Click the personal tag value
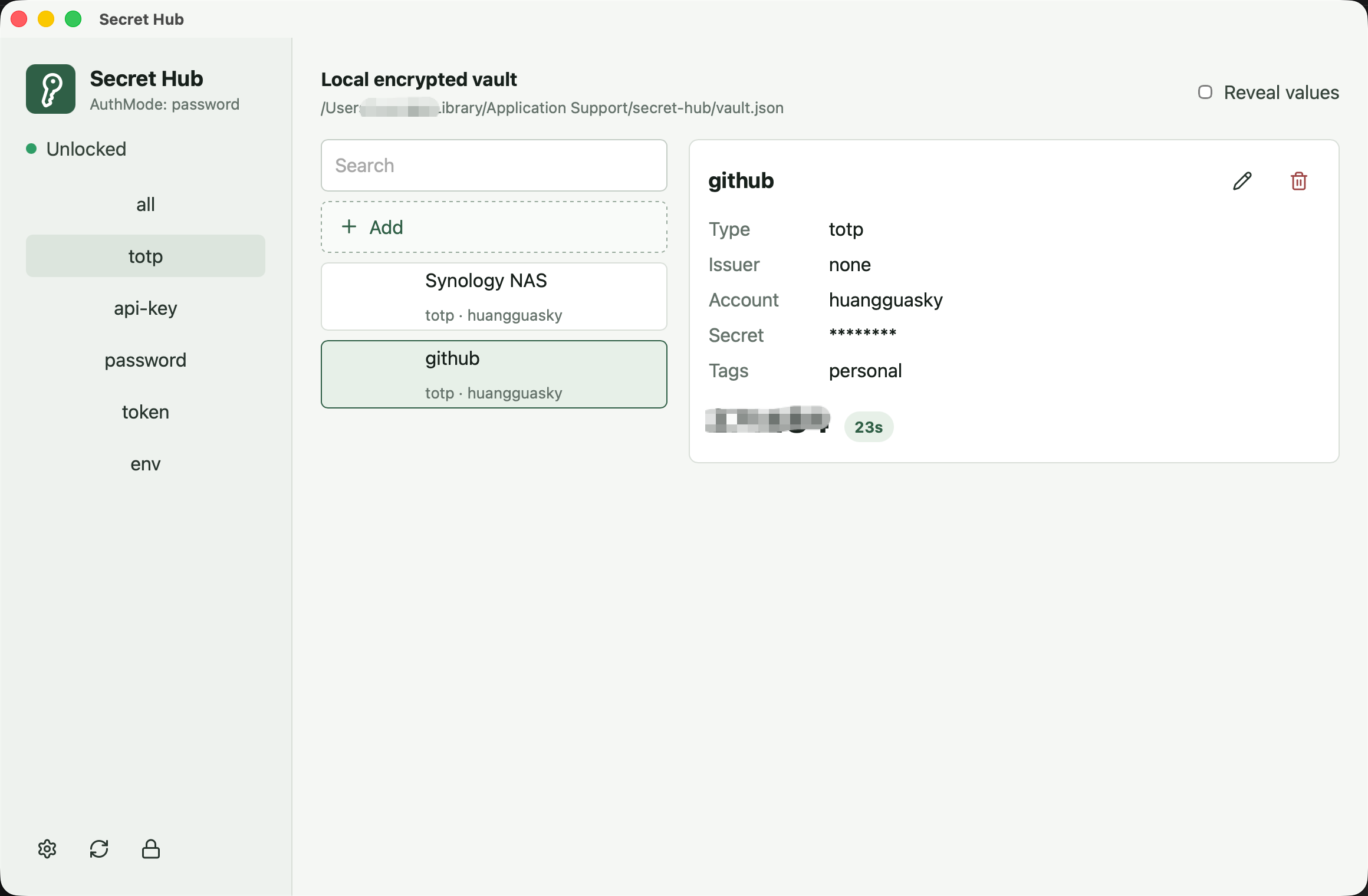The height and width of the screenshot is (896, 1368). click(x=865, y=371)
